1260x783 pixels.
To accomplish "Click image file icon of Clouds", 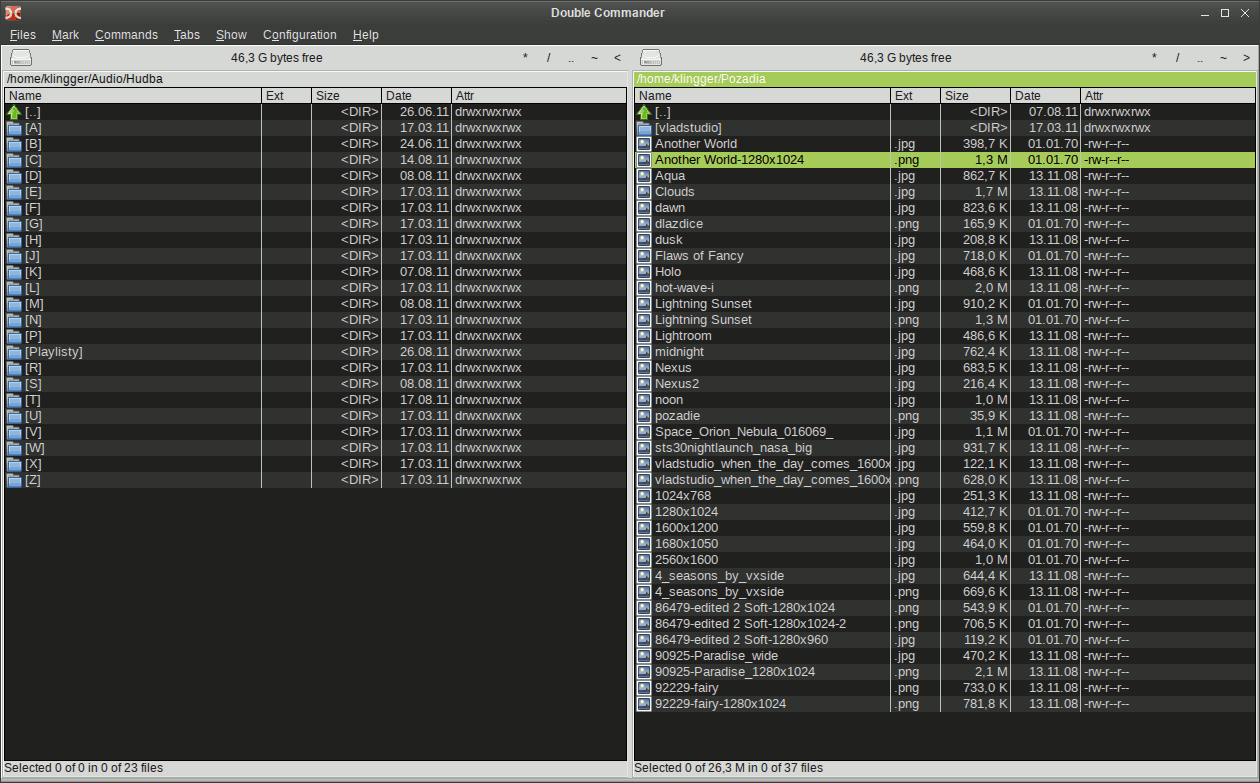I will pyautogui.click(x=644, y=192).
